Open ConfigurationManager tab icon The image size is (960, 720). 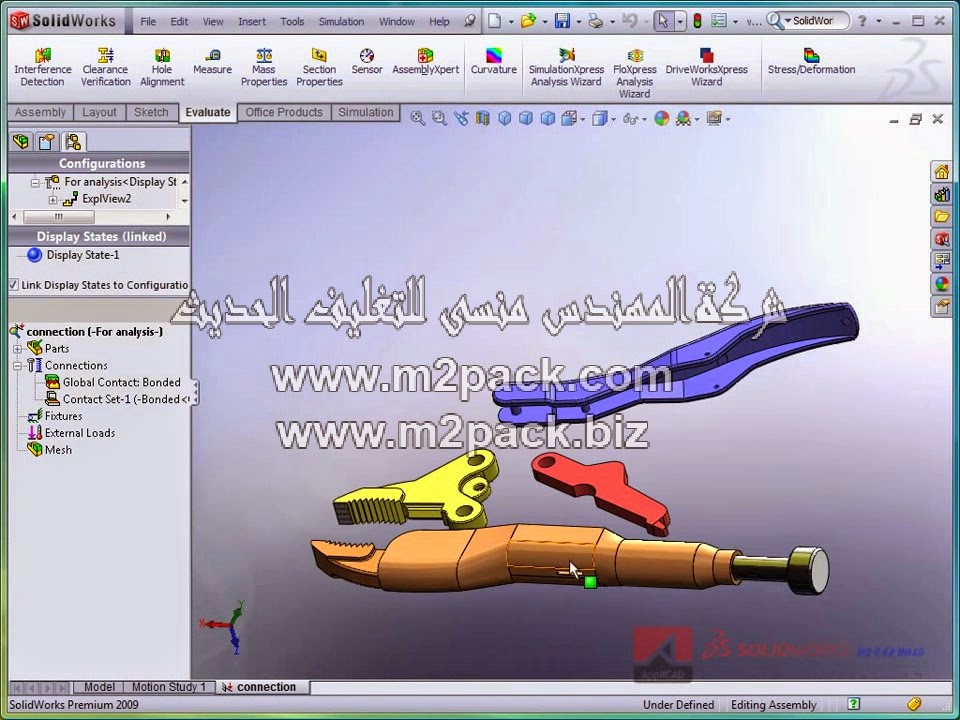tap(73, 142)
